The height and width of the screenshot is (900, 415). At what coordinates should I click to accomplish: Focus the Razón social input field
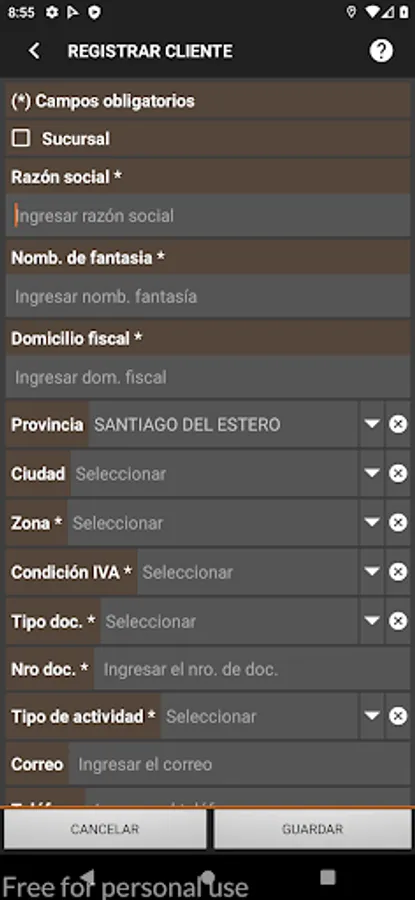tap(208, 216)
